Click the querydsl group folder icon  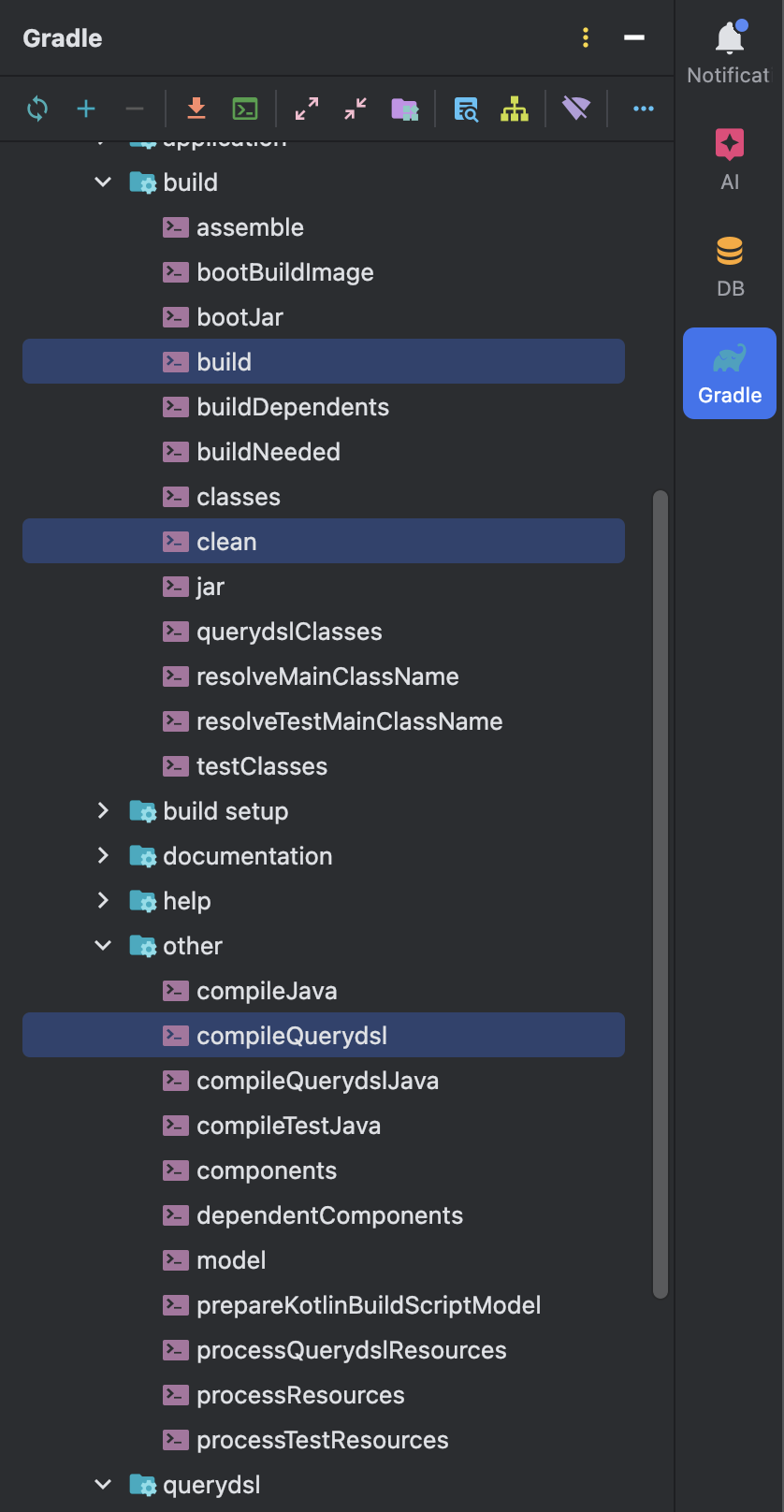pyautogui.click(x=143, y=1485)
